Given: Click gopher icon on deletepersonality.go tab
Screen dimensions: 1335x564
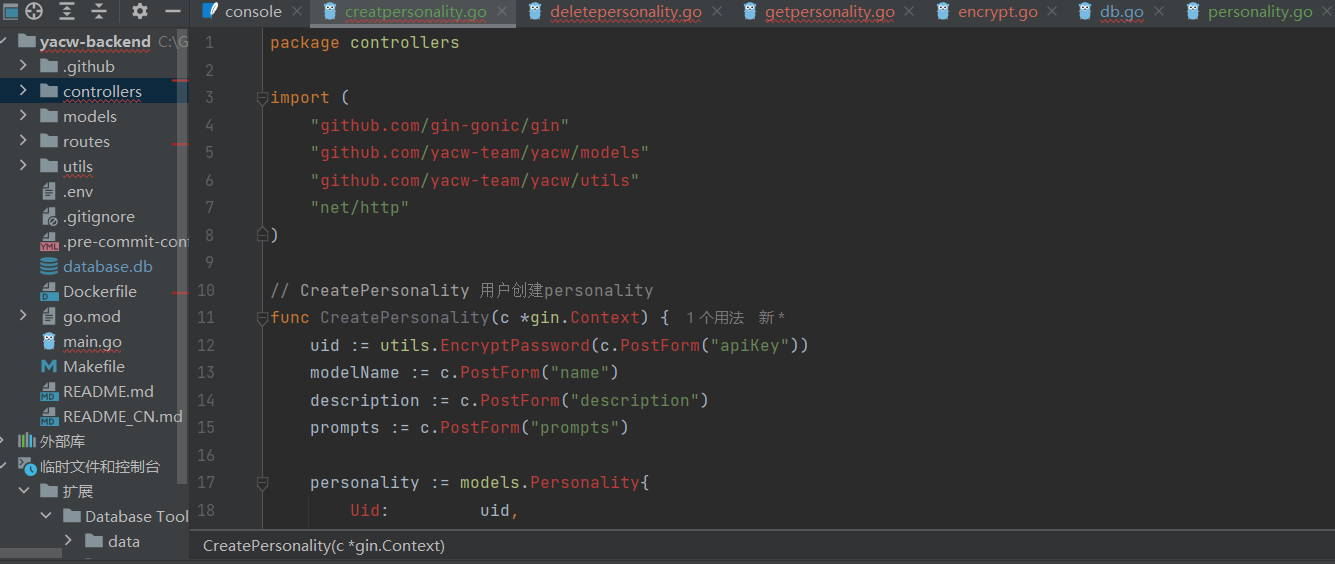Looking at the screenshot, I should (x=535, y=12).
